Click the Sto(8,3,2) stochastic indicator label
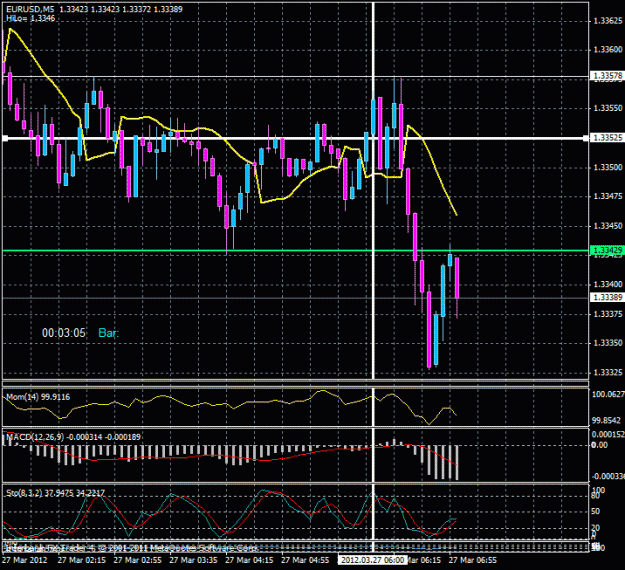Image resolution: width=625 pixels, height=570 pixels. point(55,493)
